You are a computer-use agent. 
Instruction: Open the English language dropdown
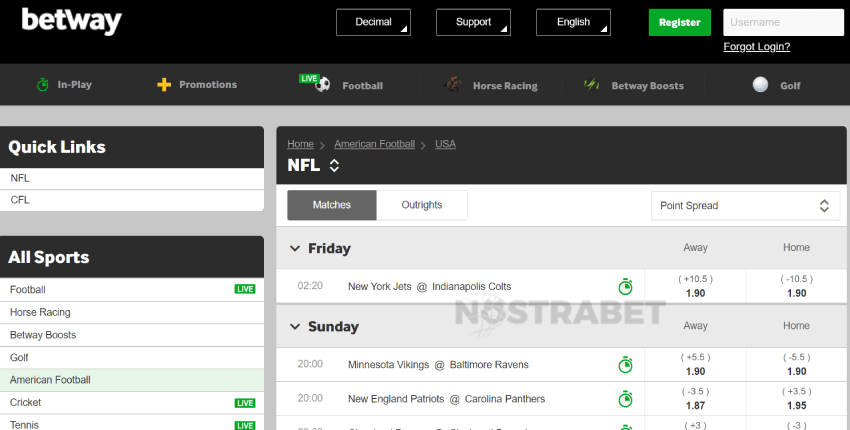[573, 22]
